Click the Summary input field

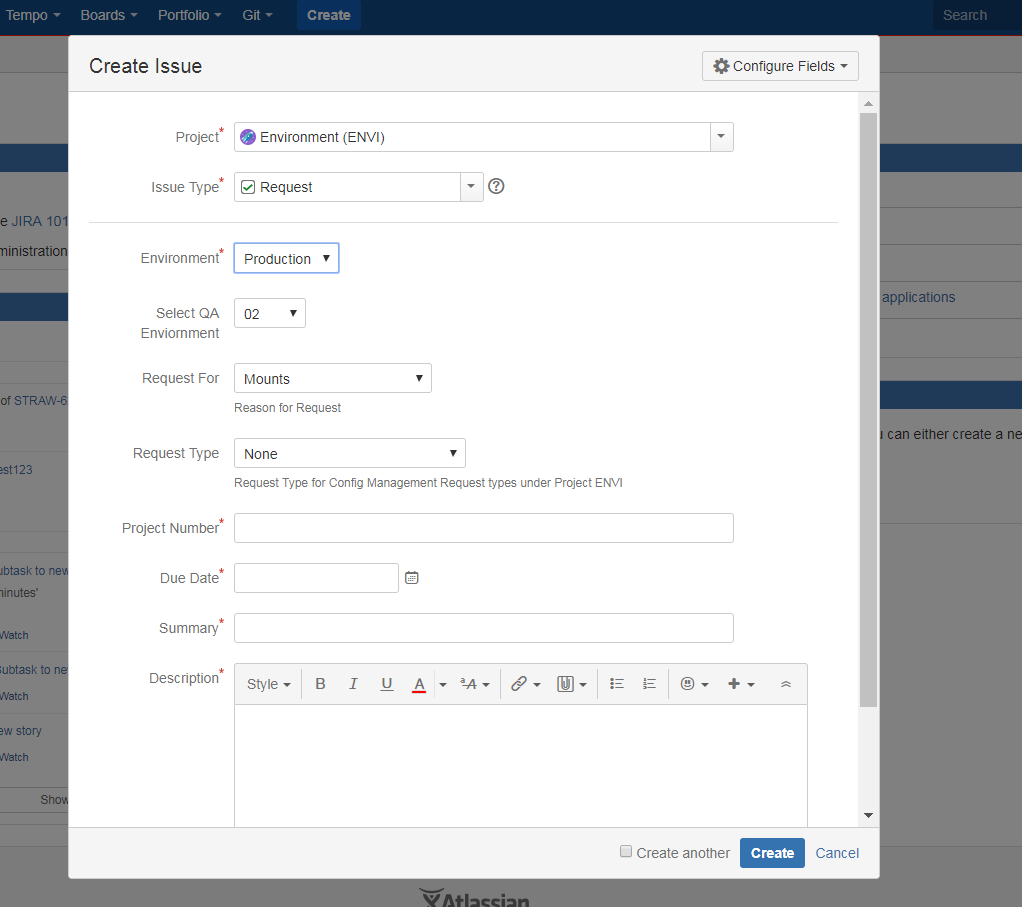tap(484, 628)
